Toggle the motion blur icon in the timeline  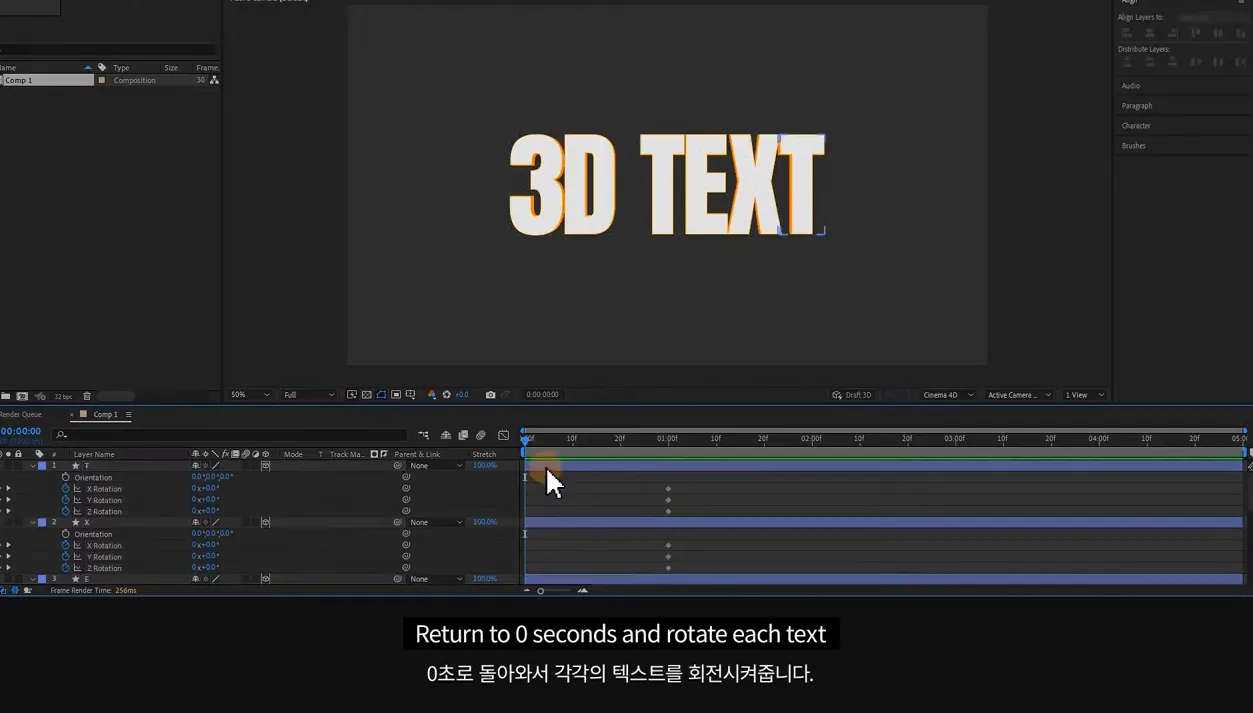(481, 435)
